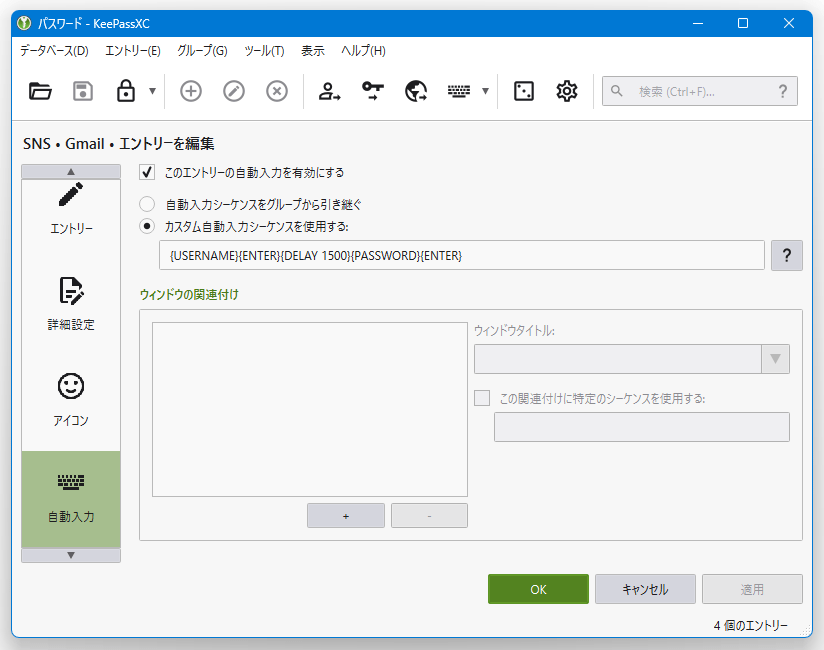The image size is (824, 650).
Task: Open auto-type keyboard dropdown arrow
Action: click(486, 91)
